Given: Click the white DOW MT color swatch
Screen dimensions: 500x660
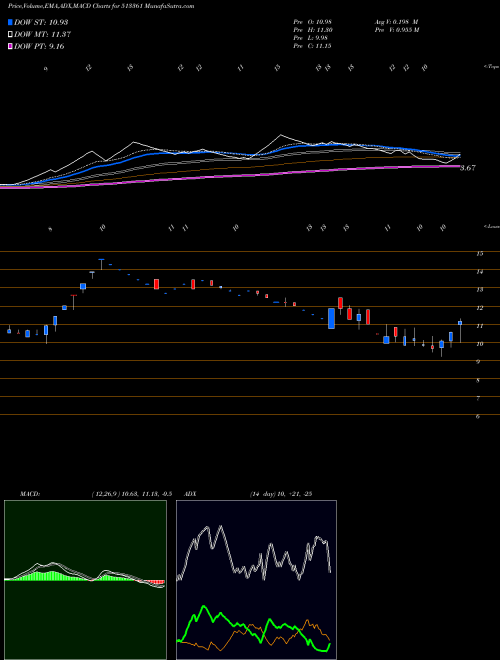Looking at the screenshot, I should (x=11, y=34).
